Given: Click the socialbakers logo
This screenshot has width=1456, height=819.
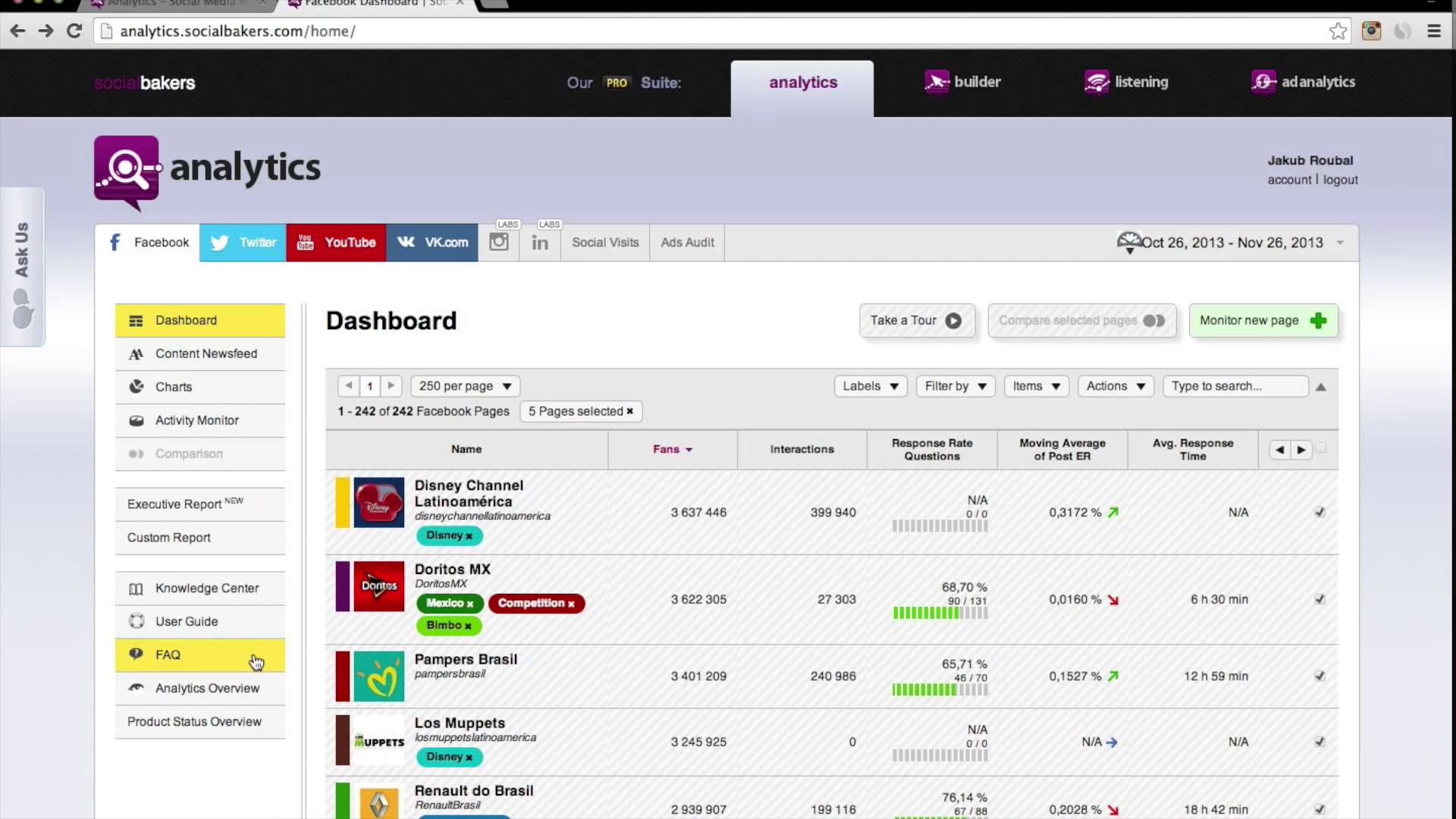Looking at the screenshot, I should pos(145,83).
